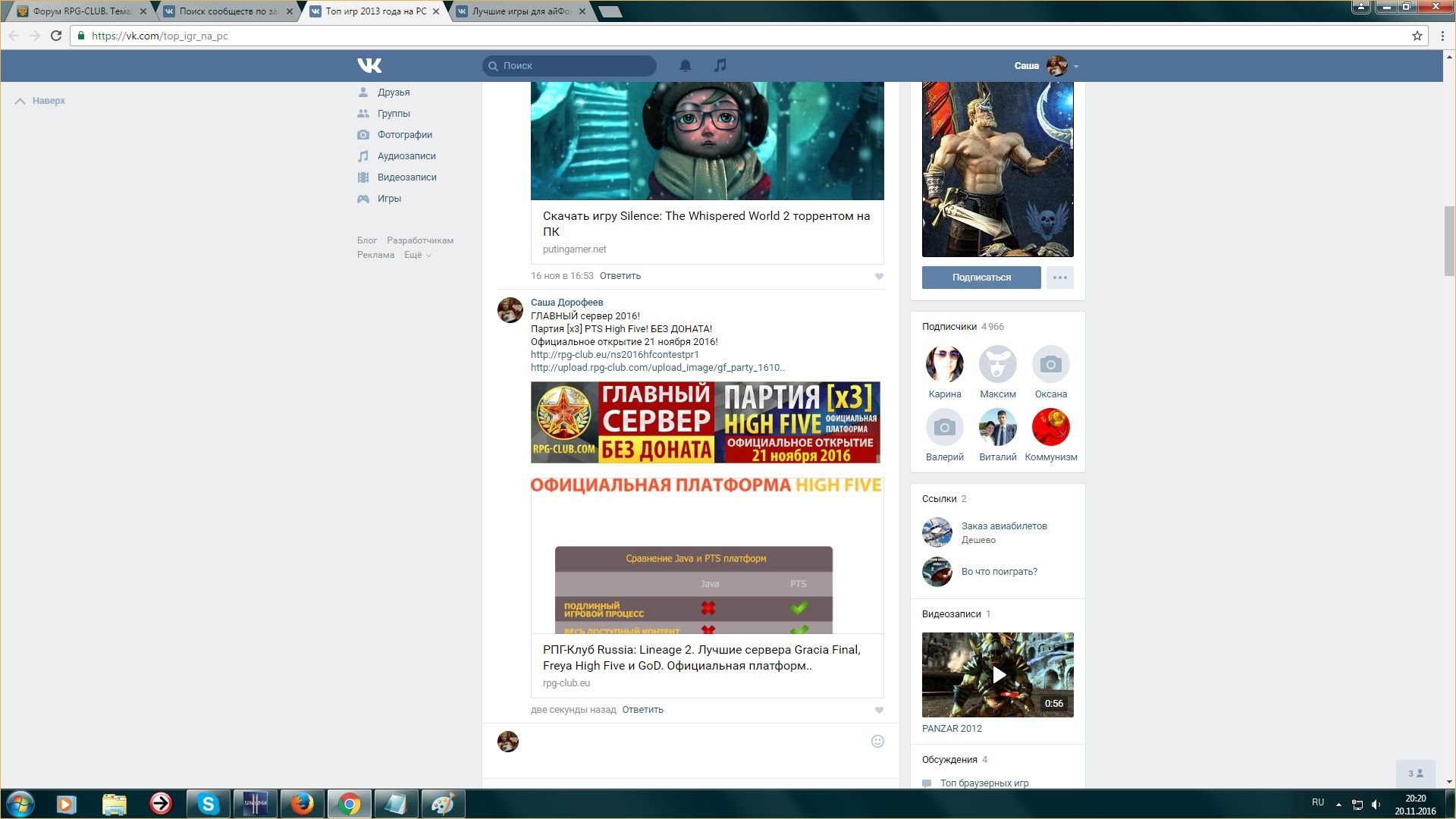Screen dimensions: 1456x819
Task: Open Skype from the taskbar
Action: 208,804
